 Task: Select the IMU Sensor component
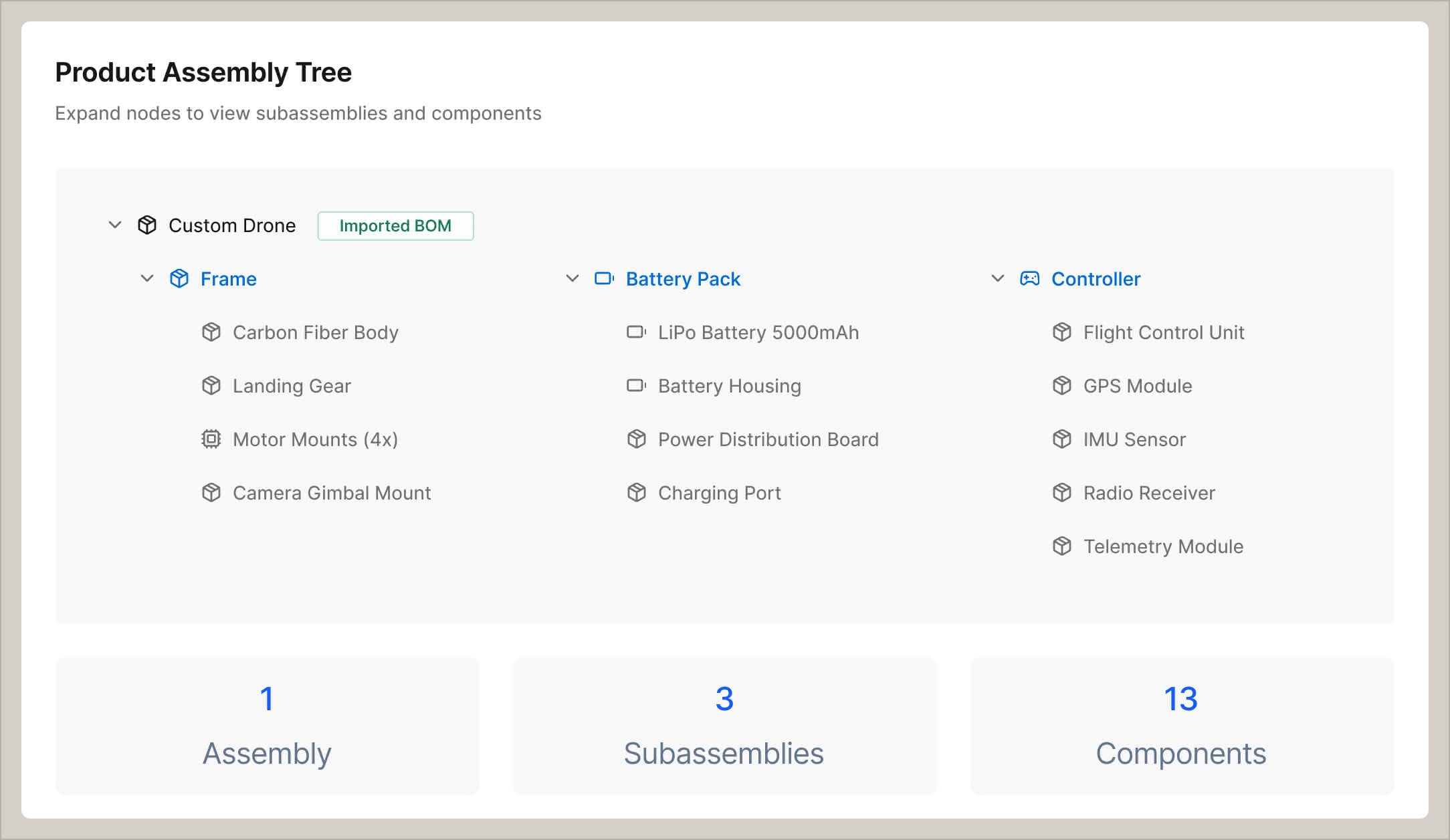[x=1134, y=439]
